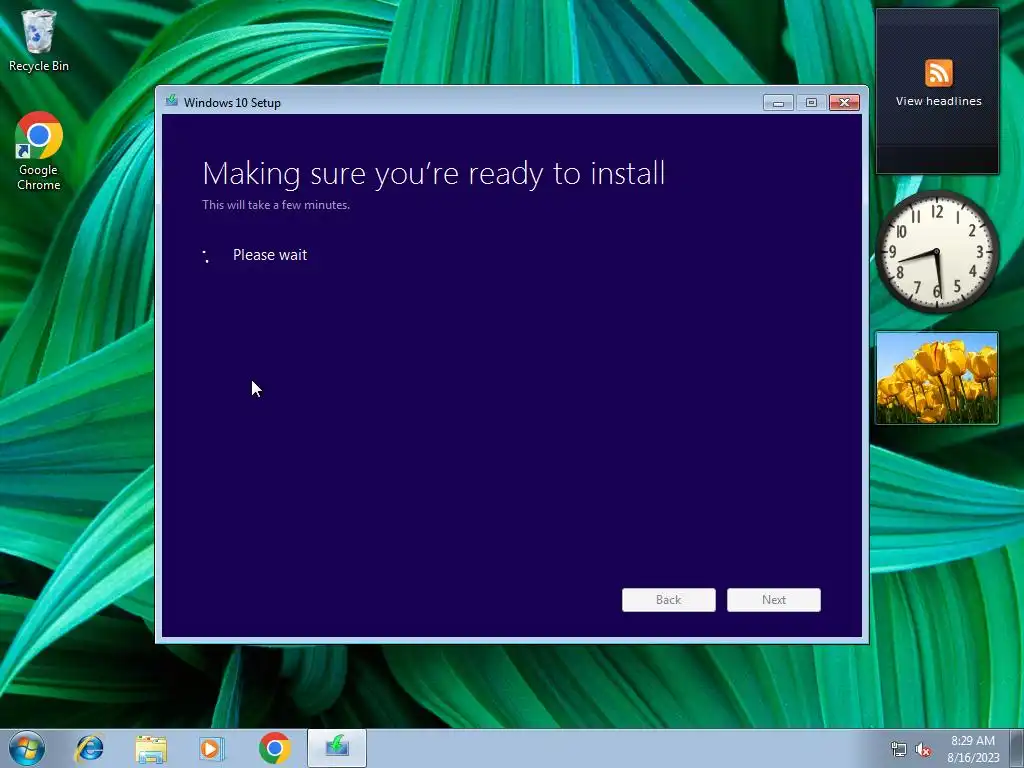
Task: Open Google Chrome from the taskbar
Action: pos(274,748)
